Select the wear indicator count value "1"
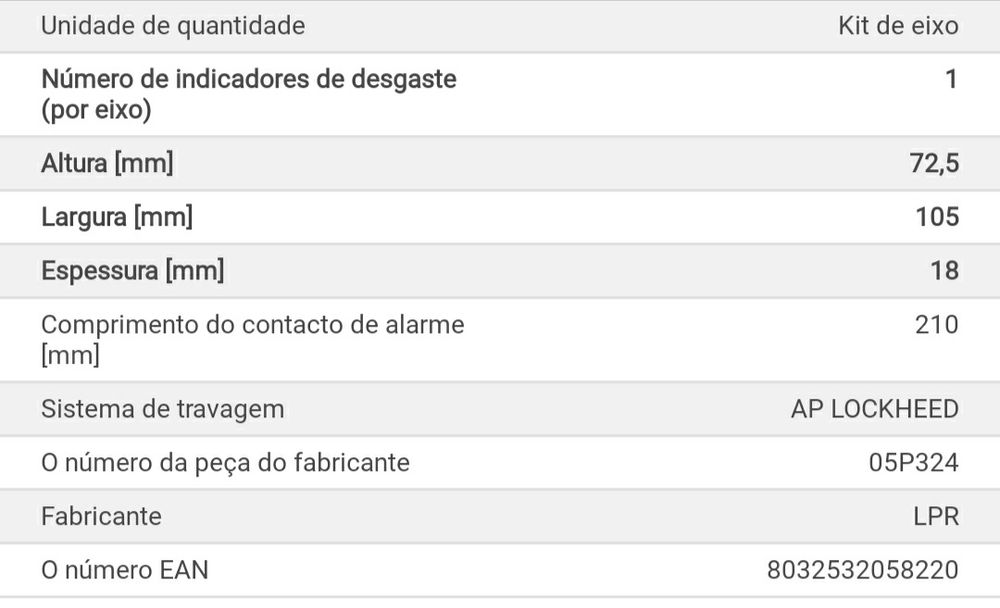 click(x=951, y=79)
